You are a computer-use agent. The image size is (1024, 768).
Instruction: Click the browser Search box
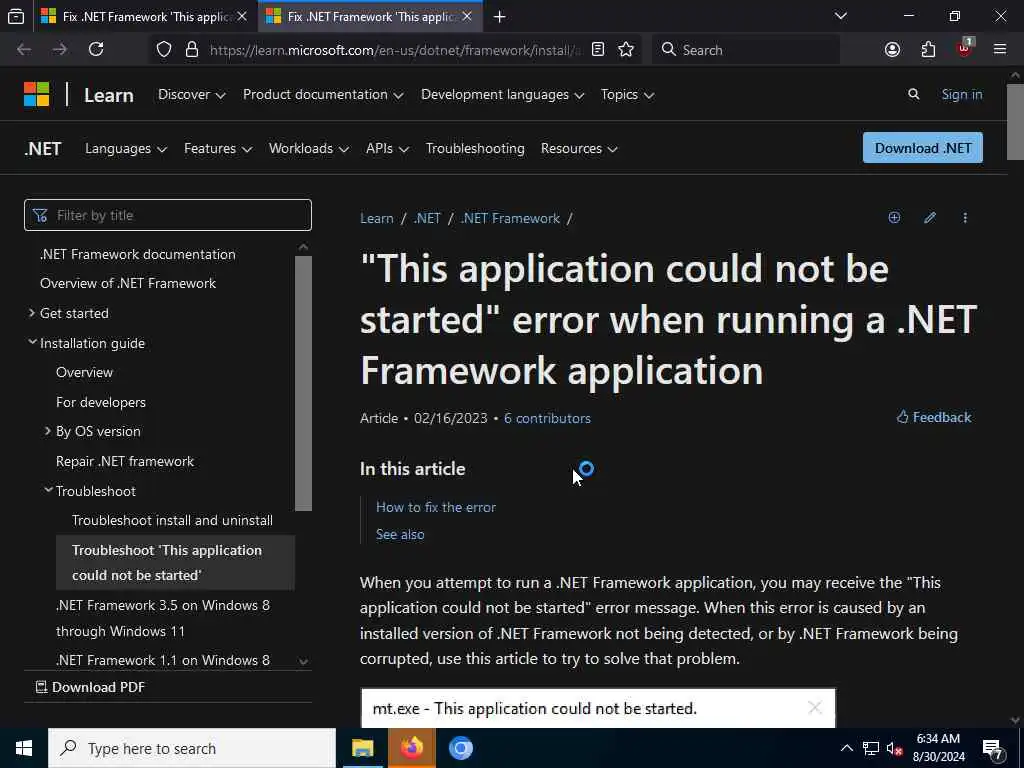[746, 50]
